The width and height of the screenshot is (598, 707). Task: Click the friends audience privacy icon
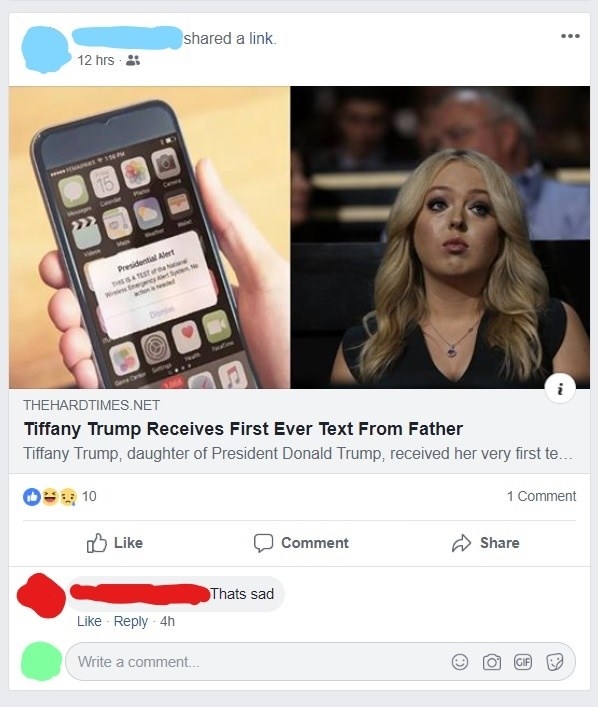pyautogui.click(x=133, y=60)
